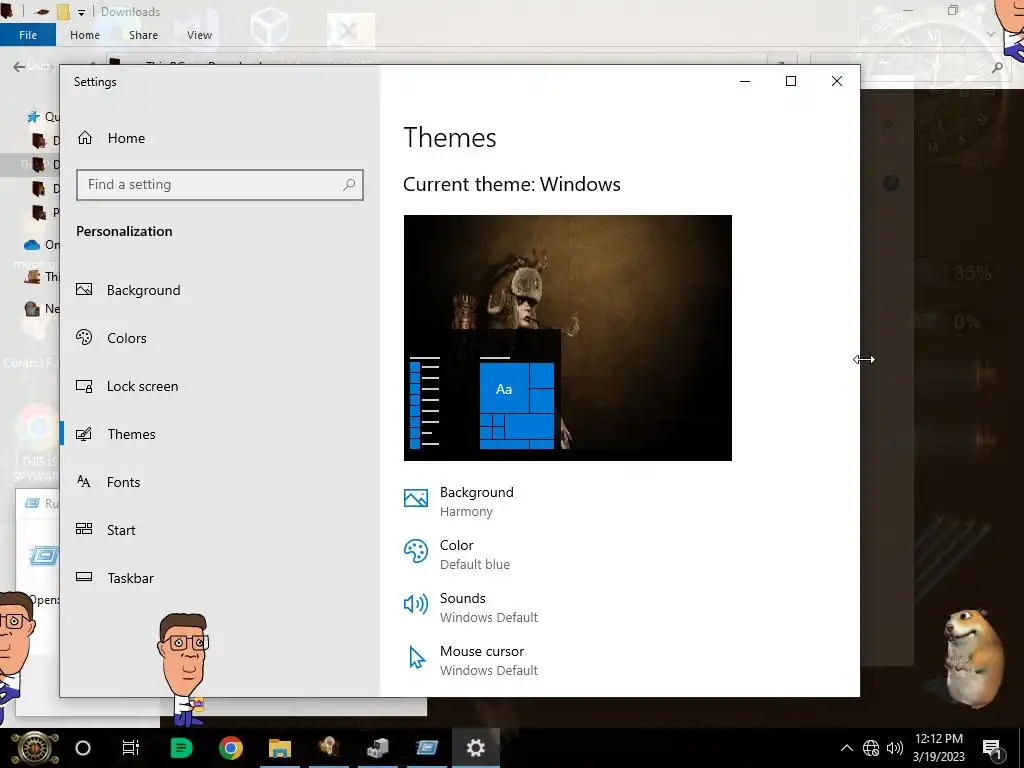
Task: Show hidden tray icons chevron
Action: tap(846, 748)
